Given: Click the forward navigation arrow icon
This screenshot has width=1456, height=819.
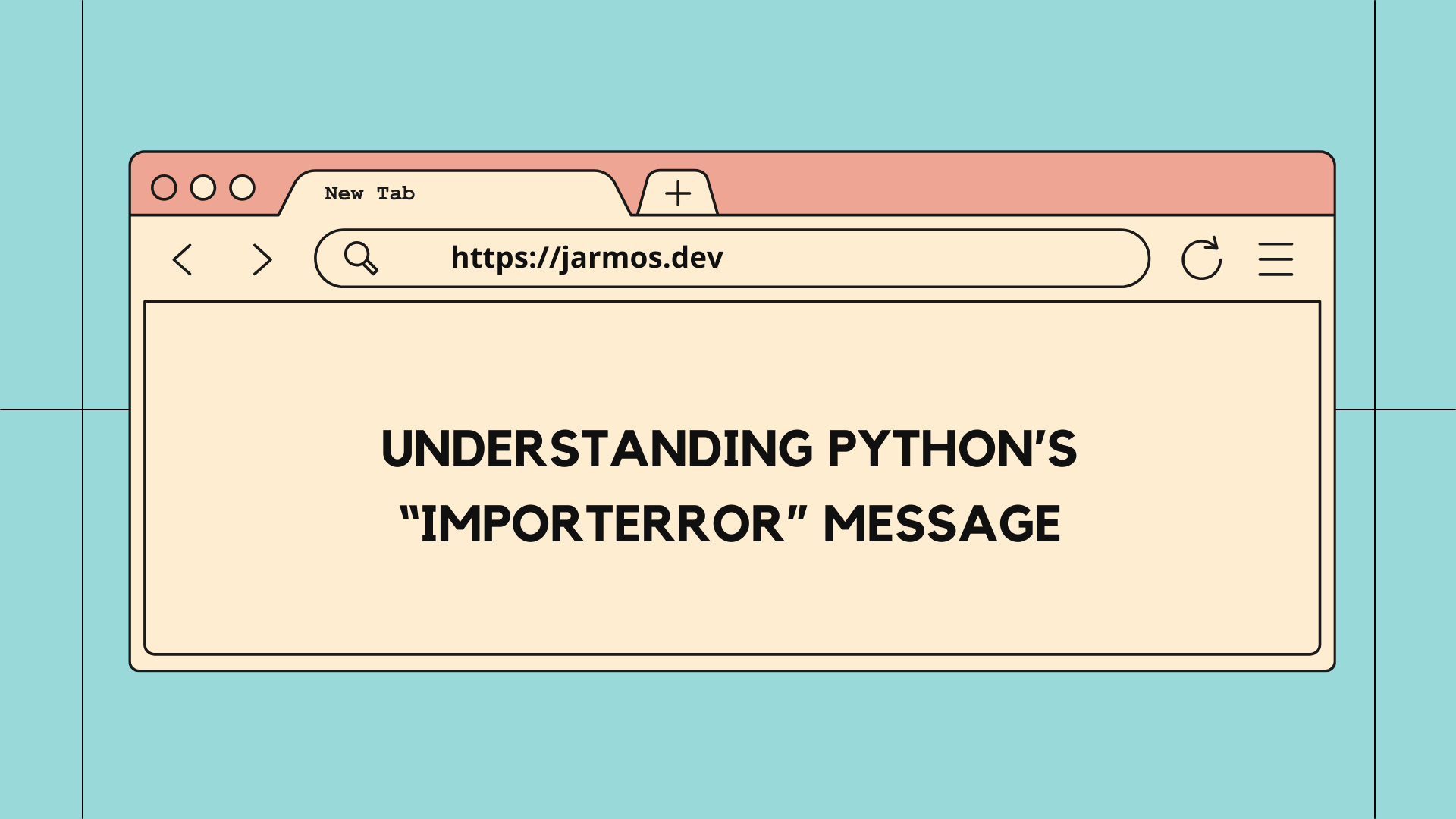Looking at the screenshot, I should (261, 258).
